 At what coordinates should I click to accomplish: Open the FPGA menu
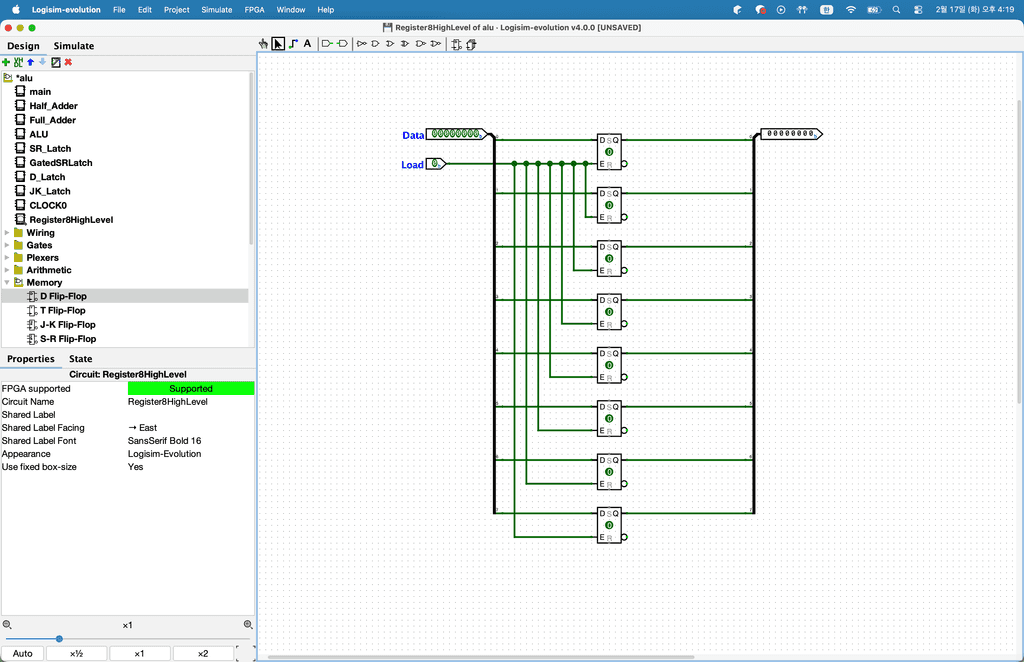(255, 9)
